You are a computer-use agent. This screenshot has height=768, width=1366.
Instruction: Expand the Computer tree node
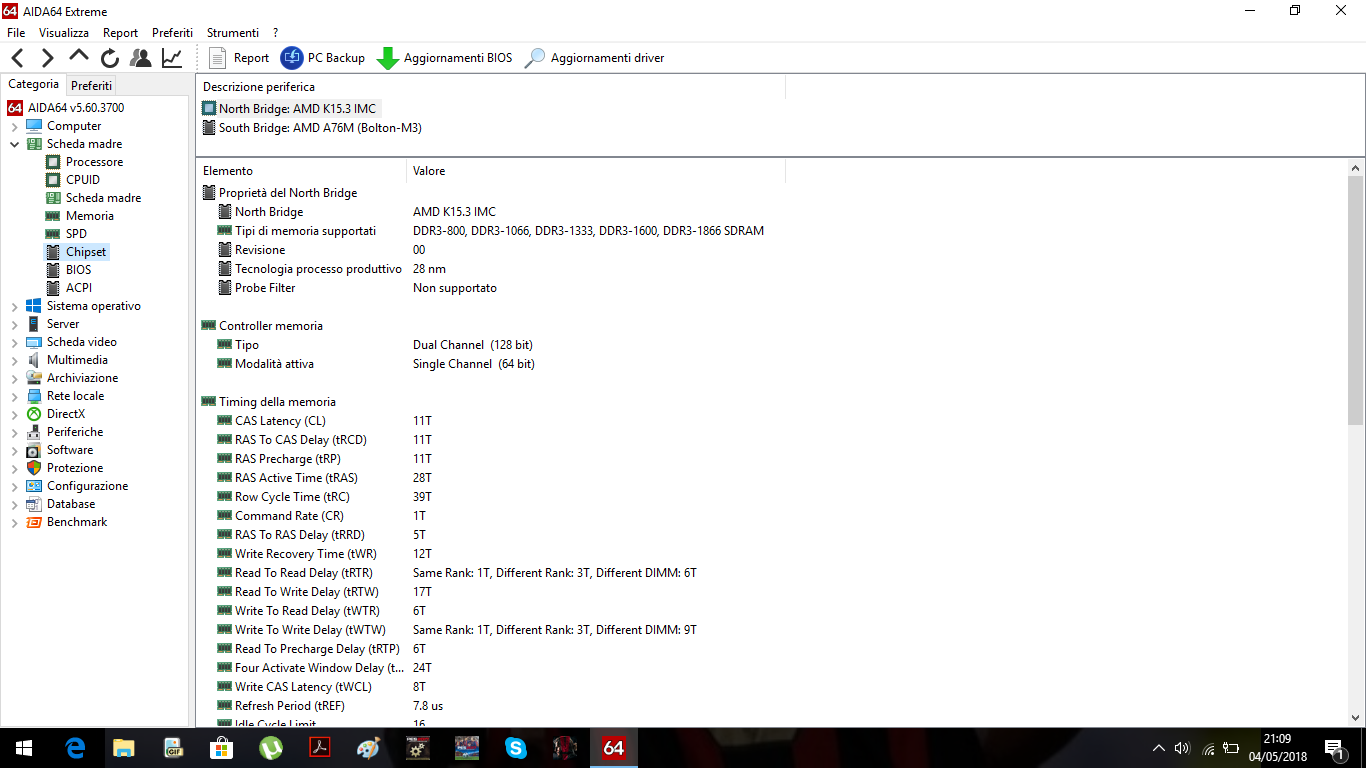14,126
